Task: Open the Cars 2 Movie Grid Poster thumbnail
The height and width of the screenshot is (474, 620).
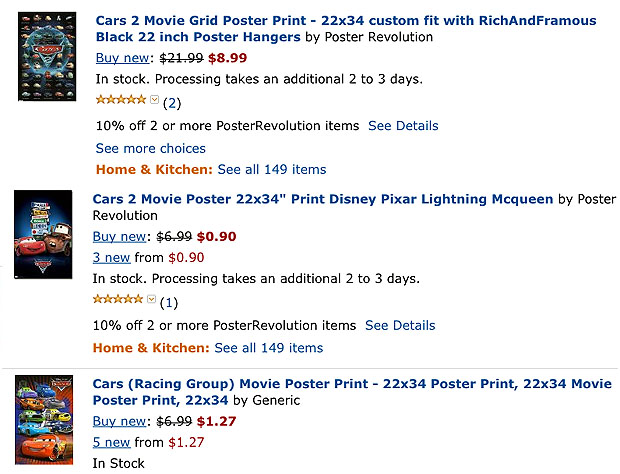Action: [x=47, y=56]
